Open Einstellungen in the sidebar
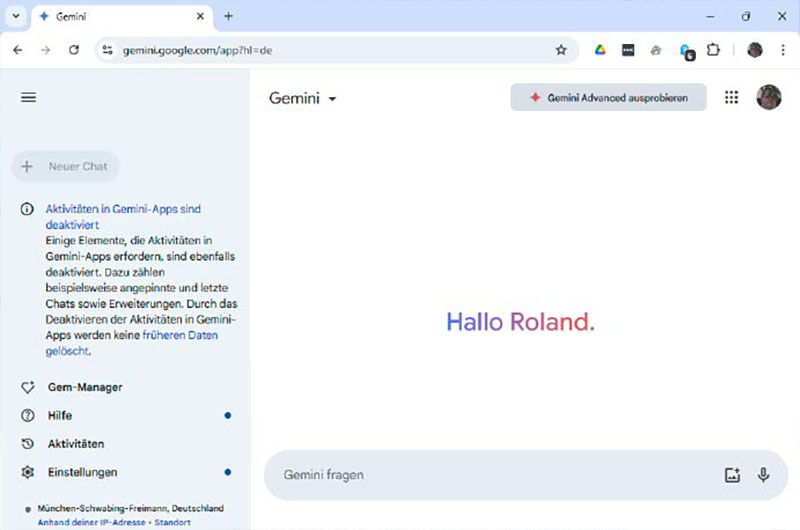800x530 pixels. click(83, 472)
